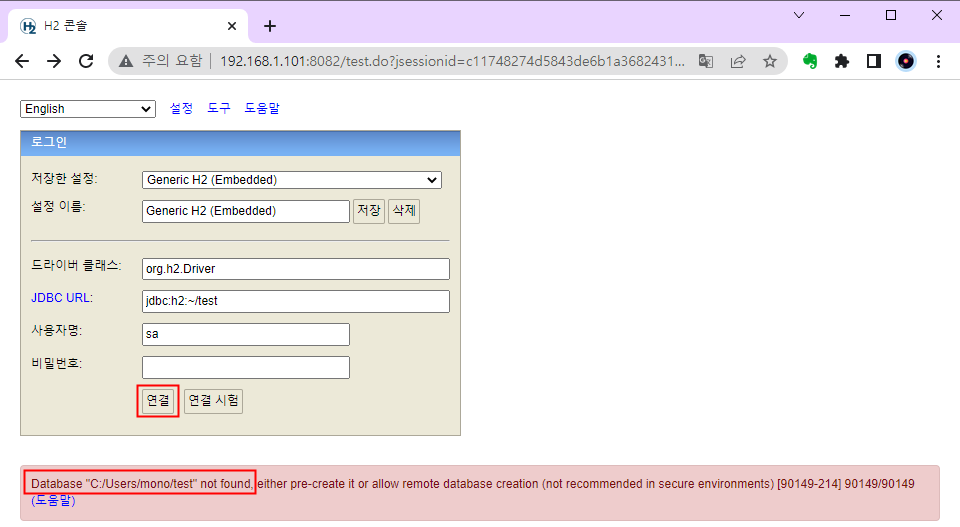The image size is (960, 527).
Task: Open a new browser tab
Action: [x=270, y=26]
